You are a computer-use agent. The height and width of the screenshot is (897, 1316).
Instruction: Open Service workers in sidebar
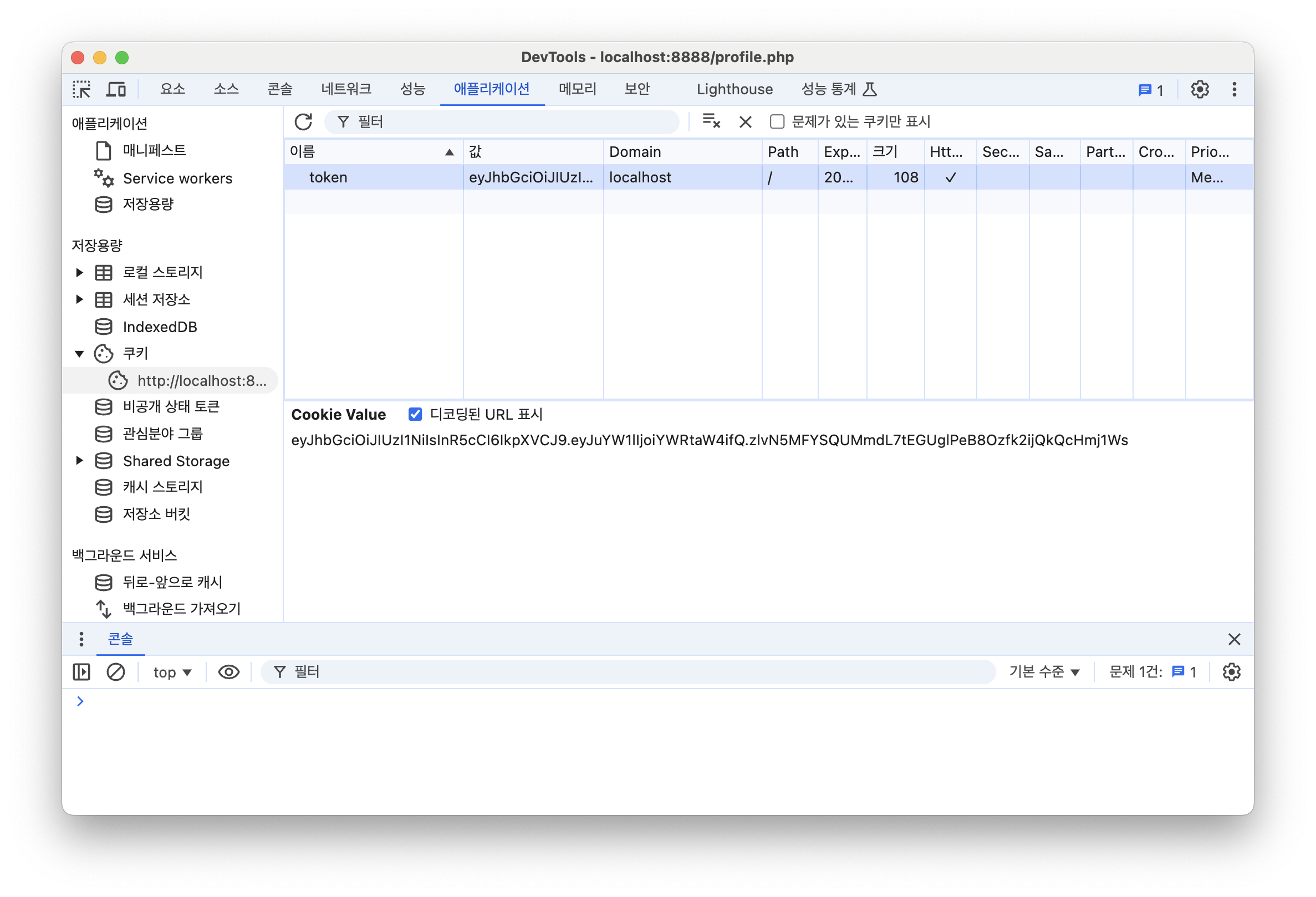[177, 179]
